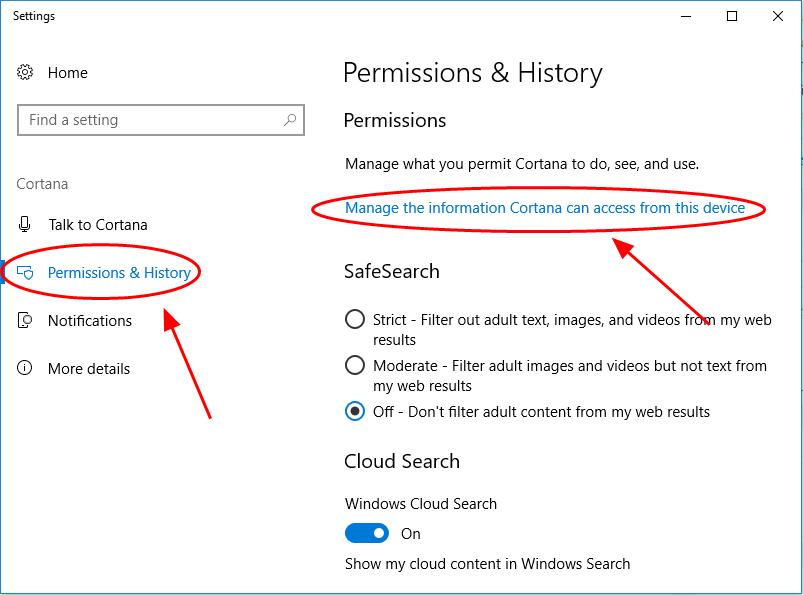Focus the Find a setting search box

pyautogui.click(x=161, y=120)
